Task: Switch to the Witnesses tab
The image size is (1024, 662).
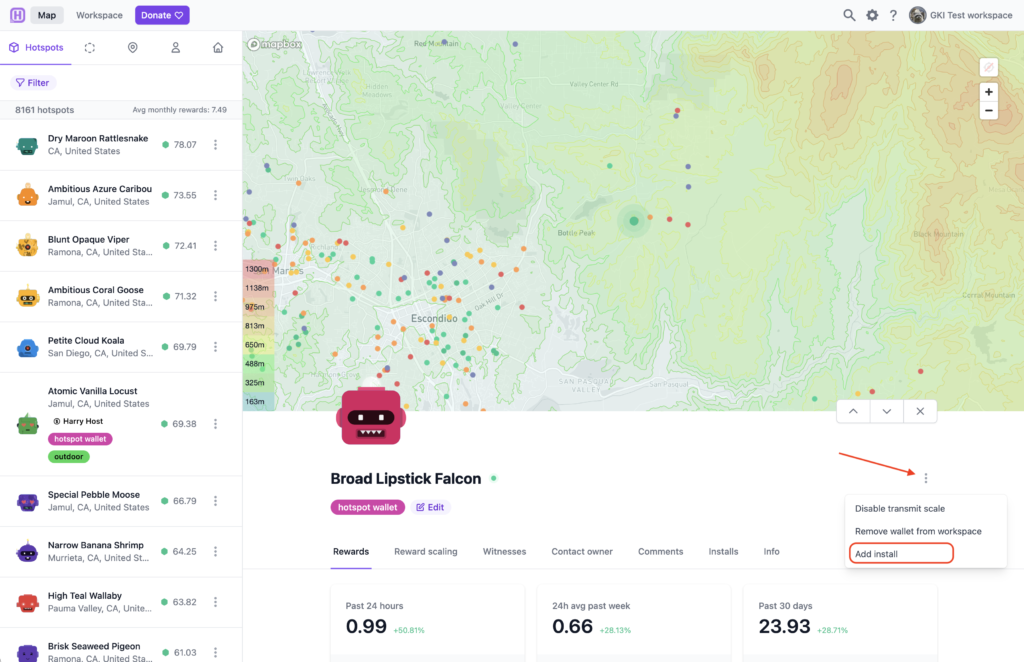Action: coord(504,551)
